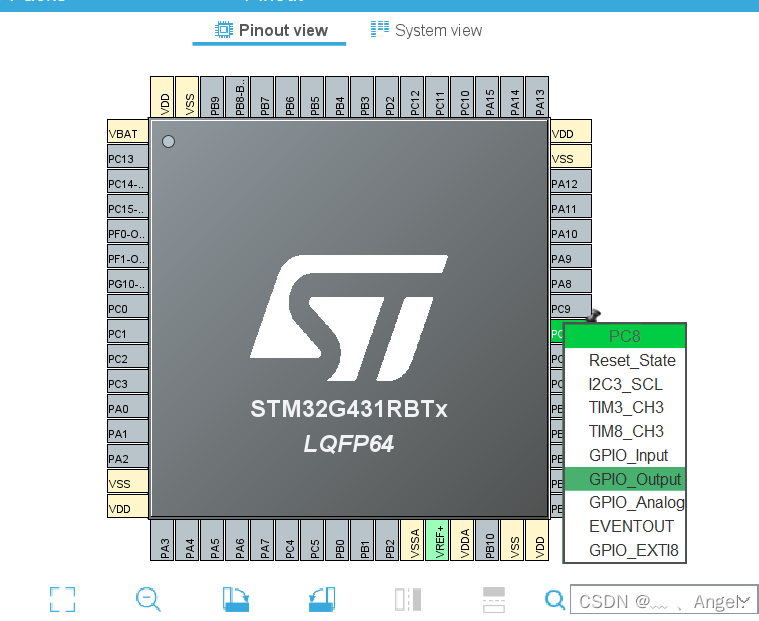The image size is (759, 621).
Task: Select pin PC4 on the bottom row
Action: click(x=288, y=540)
